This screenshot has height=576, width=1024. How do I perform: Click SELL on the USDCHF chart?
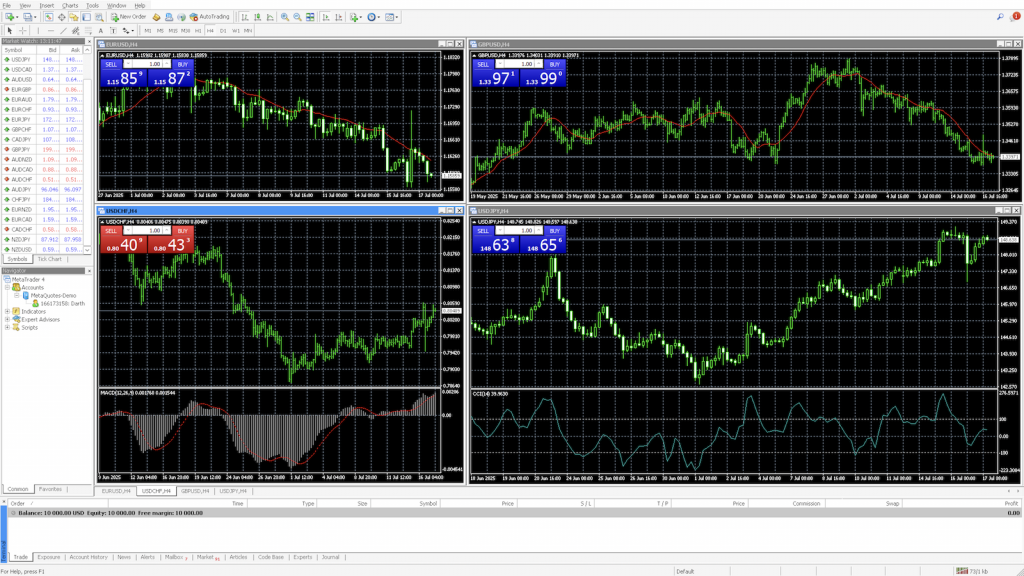pyautogui.click(x=111, y=231)
